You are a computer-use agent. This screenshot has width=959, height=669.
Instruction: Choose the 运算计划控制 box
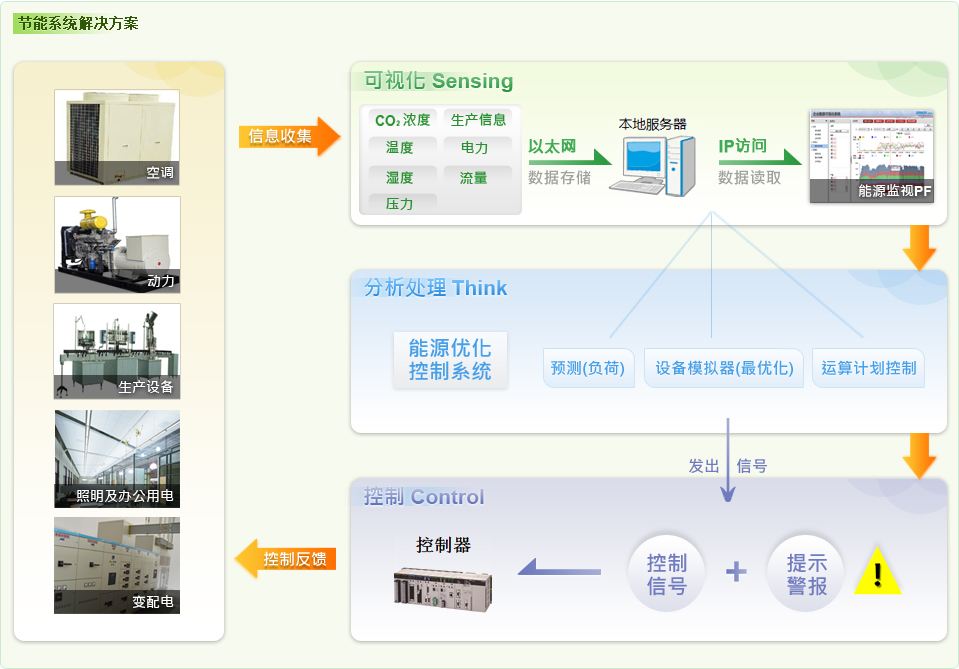[x=868, y=368]
